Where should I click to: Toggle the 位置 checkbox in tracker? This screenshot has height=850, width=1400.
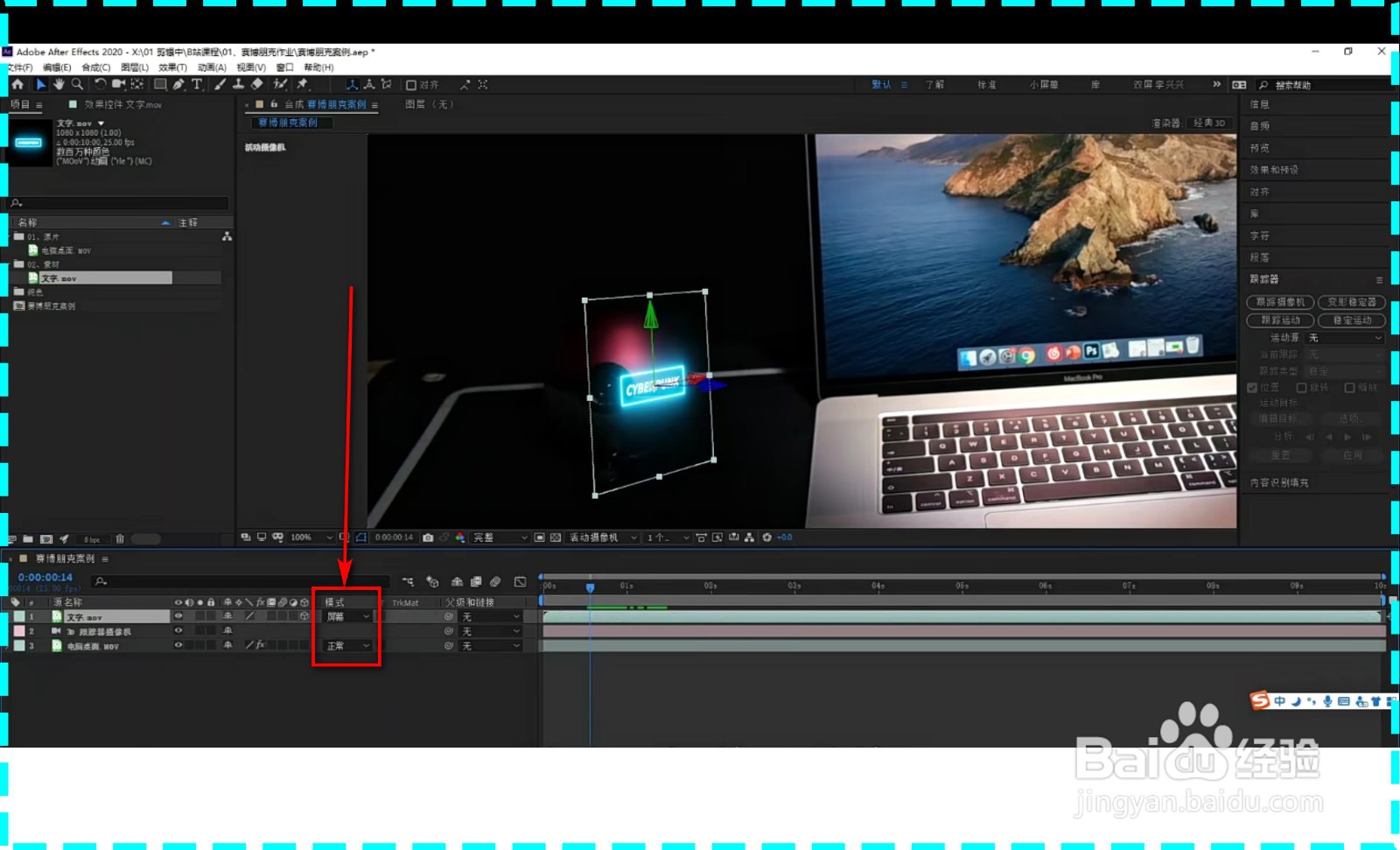click(x=1252, y=387)
